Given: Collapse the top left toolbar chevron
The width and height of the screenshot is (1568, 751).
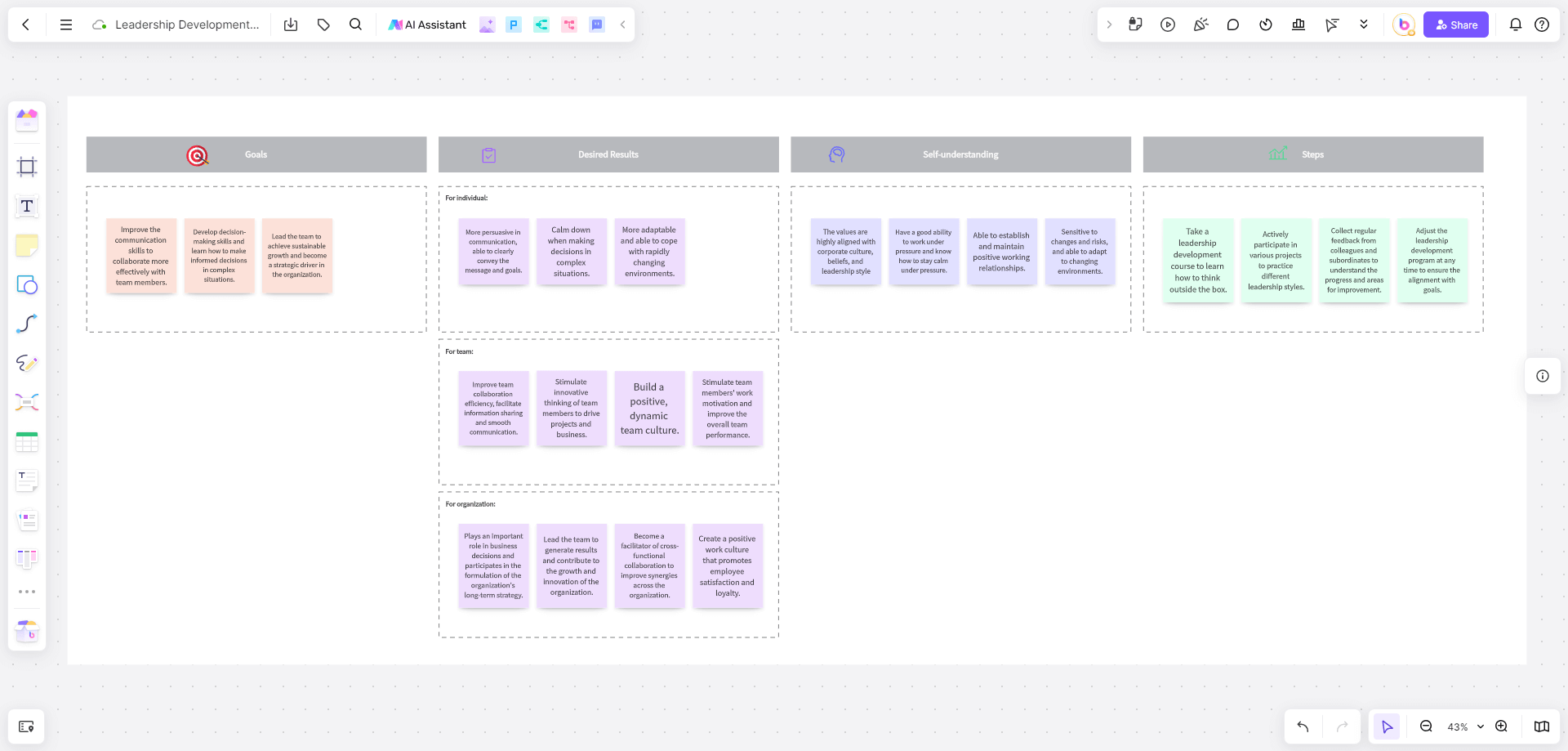Looking at the screenshot, I should click(x=623, y=25).
